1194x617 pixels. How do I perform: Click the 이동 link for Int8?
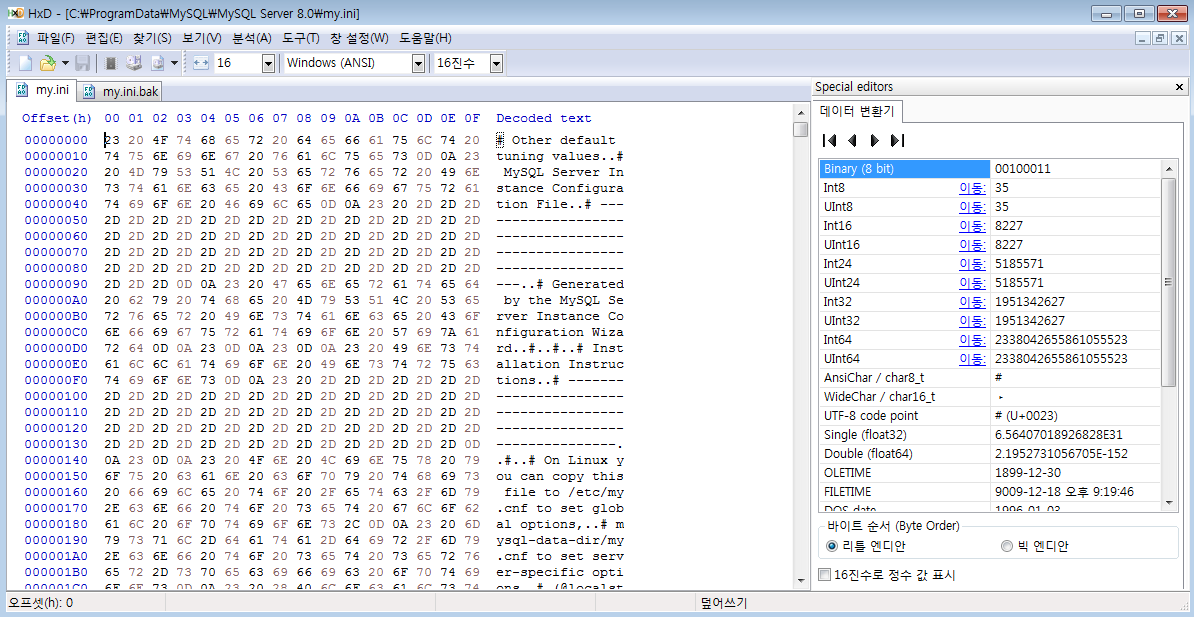pos(972,187)
